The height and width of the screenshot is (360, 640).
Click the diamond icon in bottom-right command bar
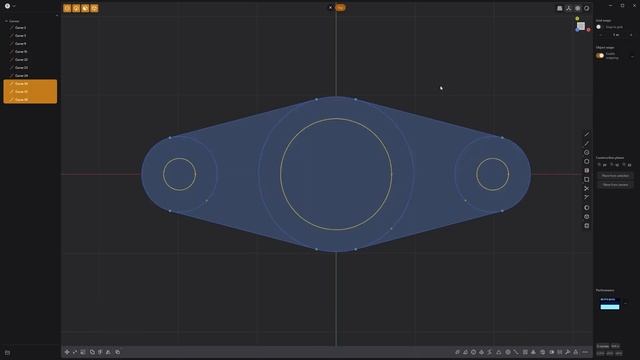tap(482, 352)
